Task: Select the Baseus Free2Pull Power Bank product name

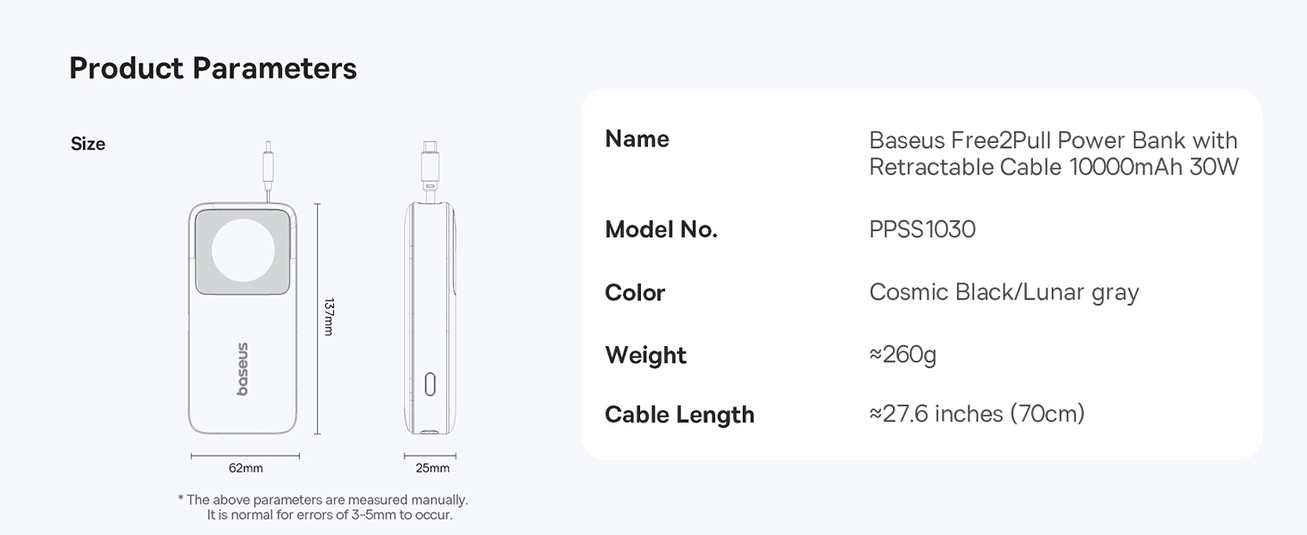Action: pos(1054,153)
